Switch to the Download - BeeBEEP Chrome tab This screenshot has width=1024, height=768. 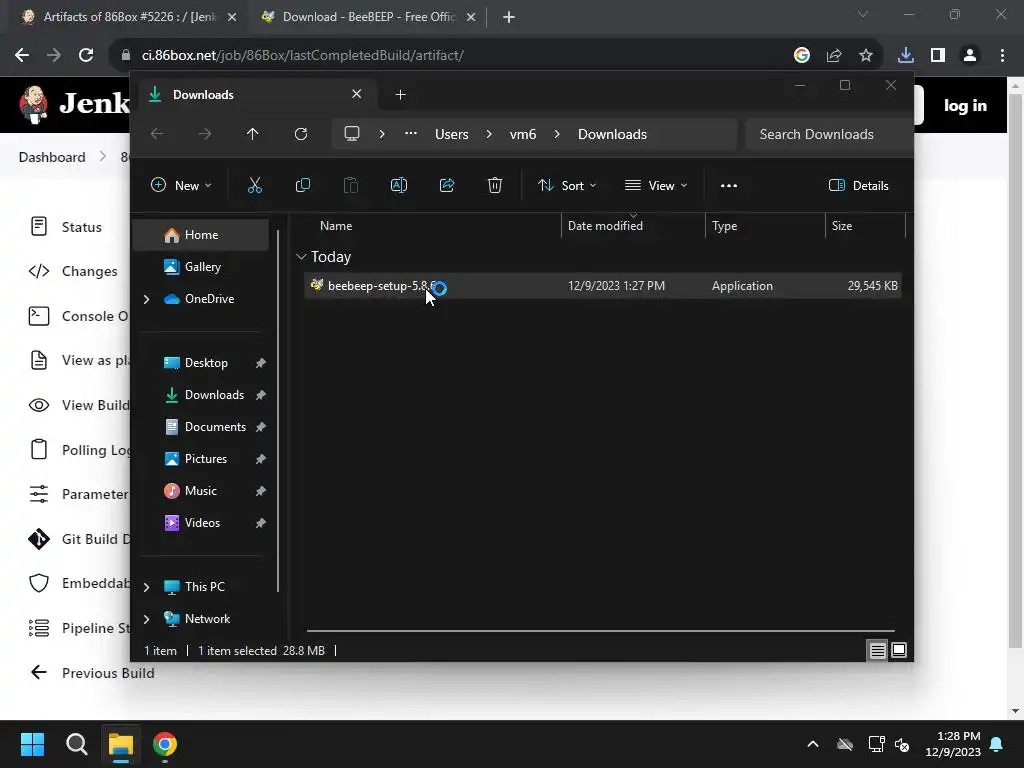point(367,17)
